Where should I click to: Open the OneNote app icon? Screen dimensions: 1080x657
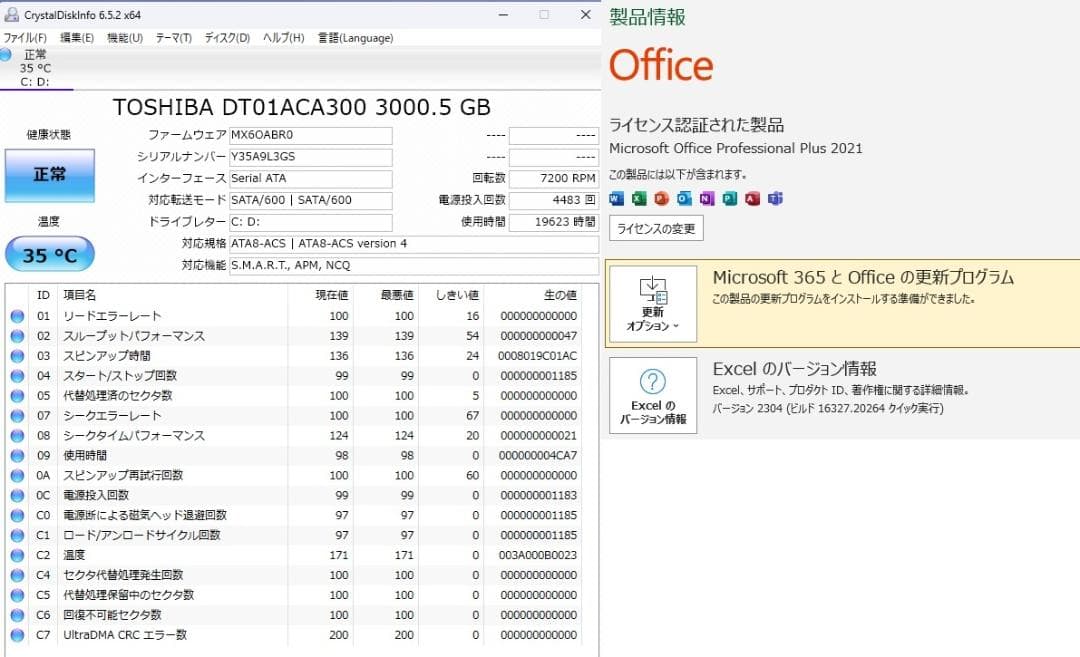pyautogui.click(x=704, y=198)
